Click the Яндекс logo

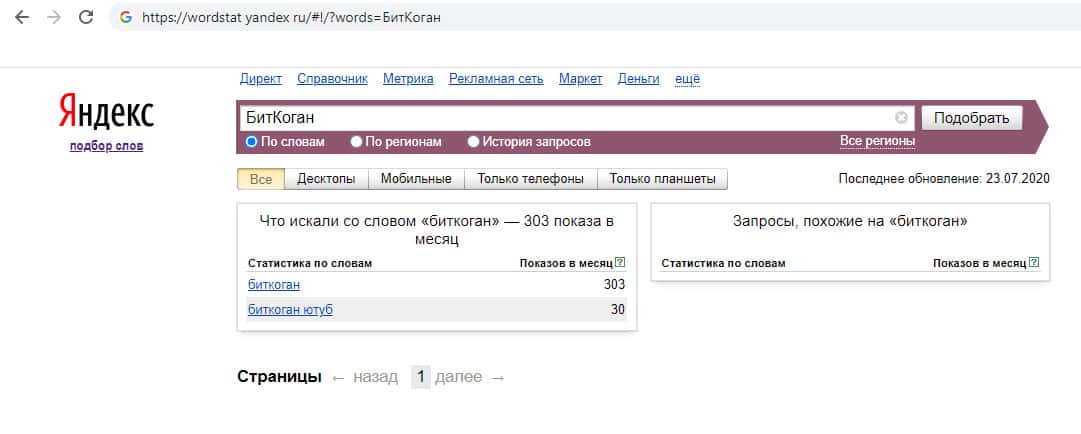[106, 113]
